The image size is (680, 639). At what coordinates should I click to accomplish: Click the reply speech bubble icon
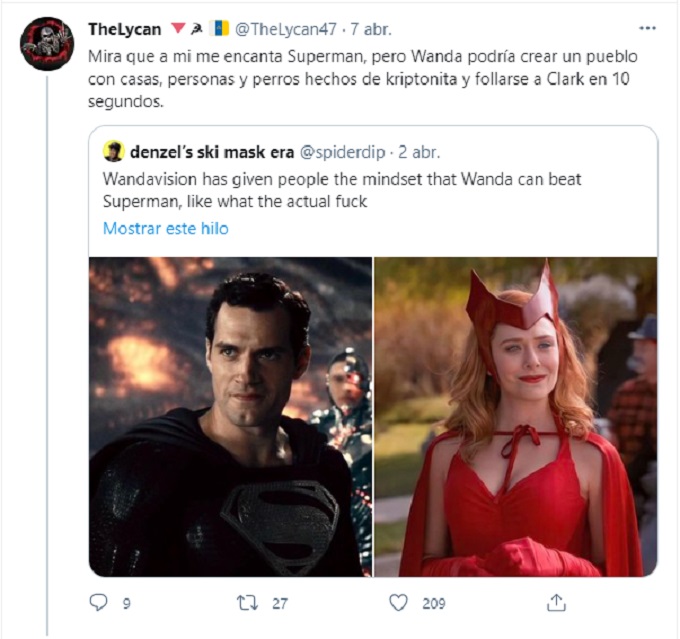(98, 602)
